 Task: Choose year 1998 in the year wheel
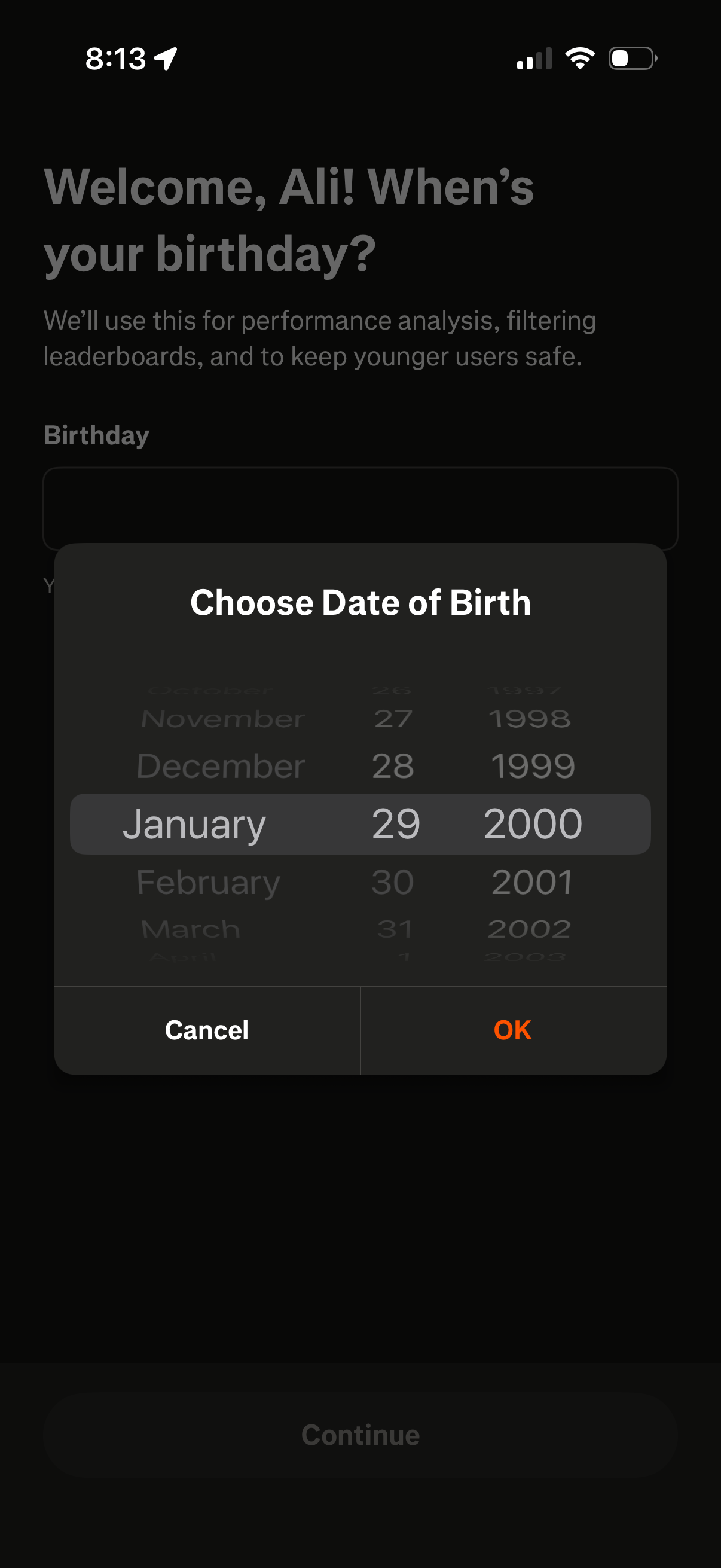tap(530, 719)
